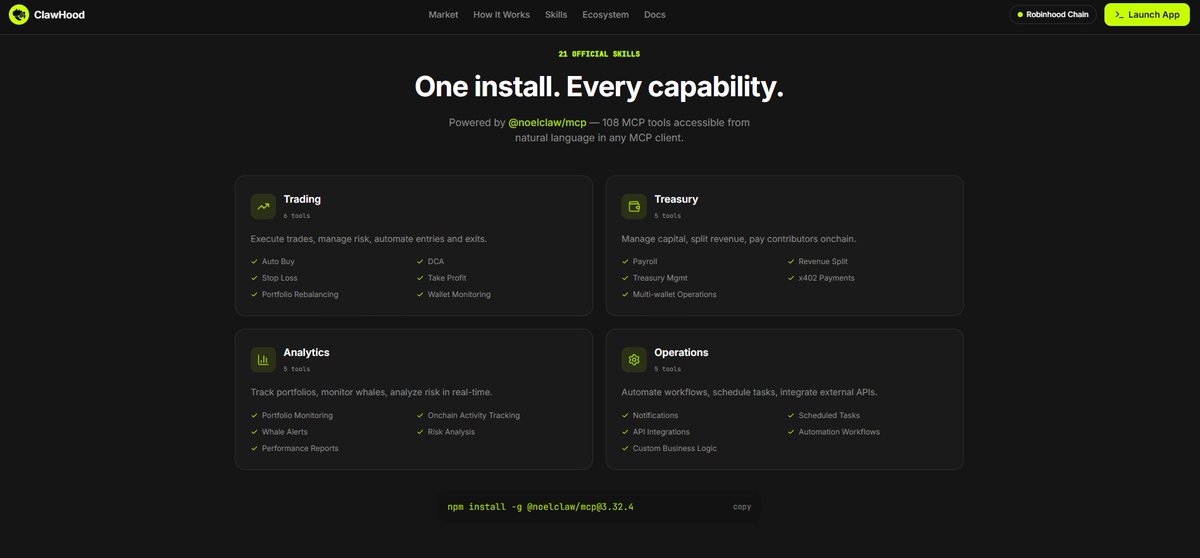Open the Ecosystem nav item
1200x558 pixels.
tap(605, 15)
